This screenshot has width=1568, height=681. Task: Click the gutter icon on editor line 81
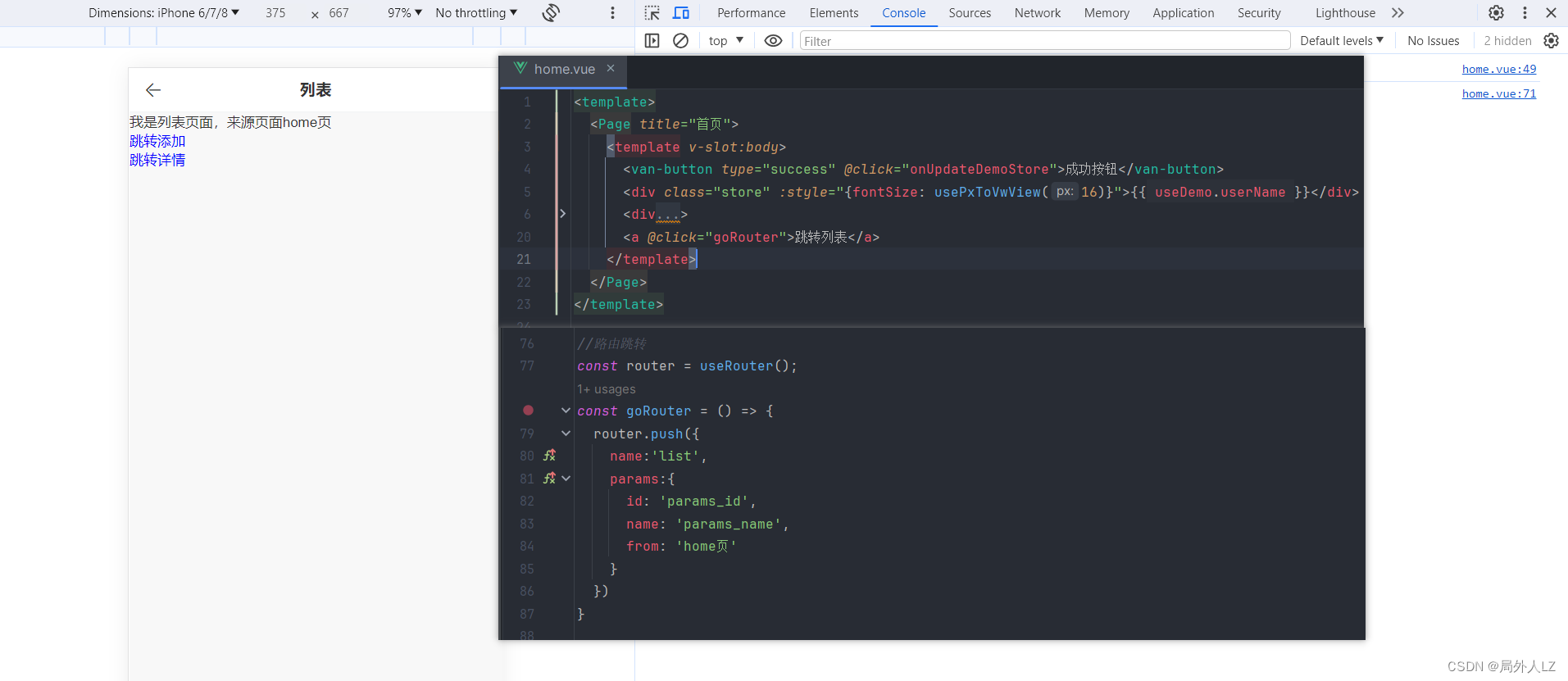[x=549, y=479]
